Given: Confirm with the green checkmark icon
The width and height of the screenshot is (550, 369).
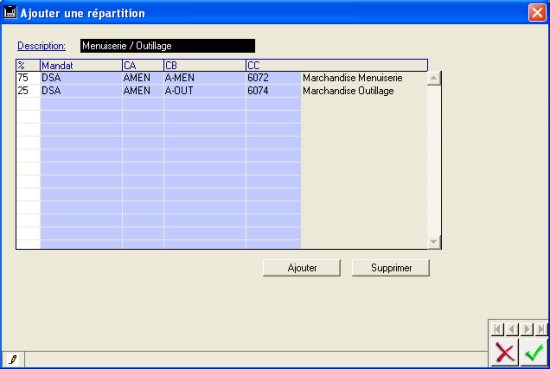Looking at the screenshot, I should [534, 353].
